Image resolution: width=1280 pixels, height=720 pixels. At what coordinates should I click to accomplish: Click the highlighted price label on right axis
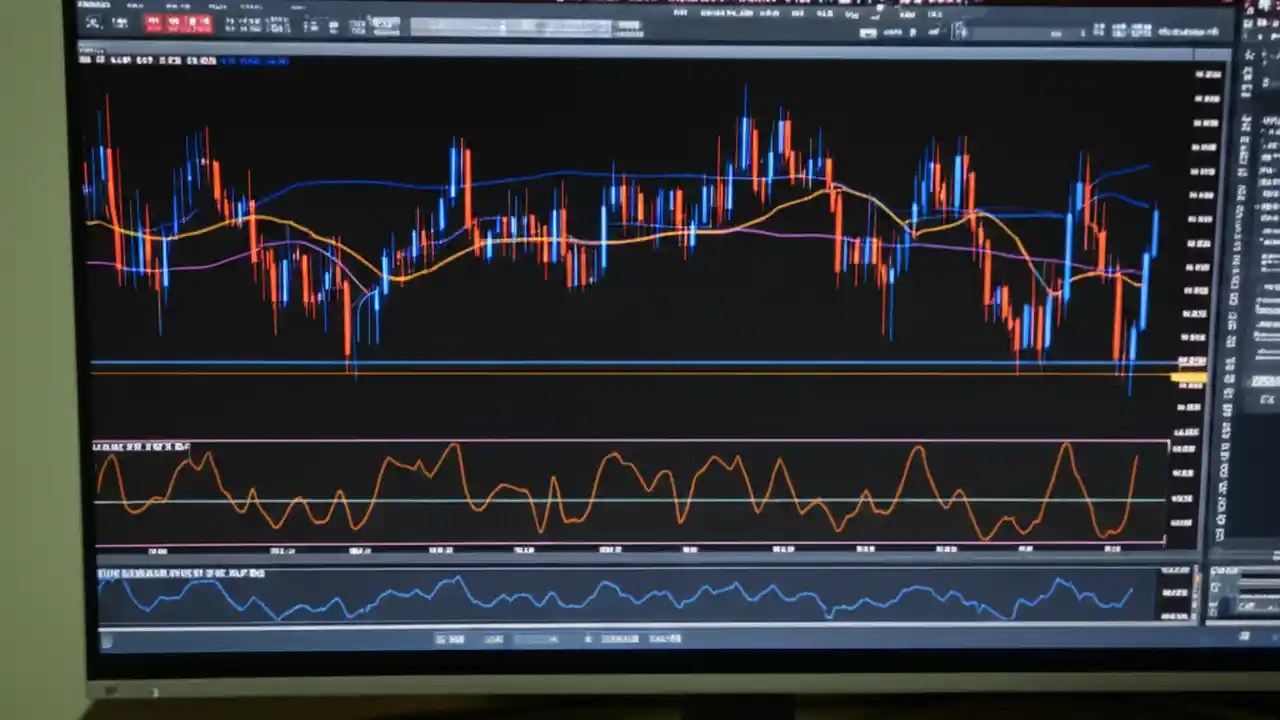pyautogui.click(x=1188, y=377)
